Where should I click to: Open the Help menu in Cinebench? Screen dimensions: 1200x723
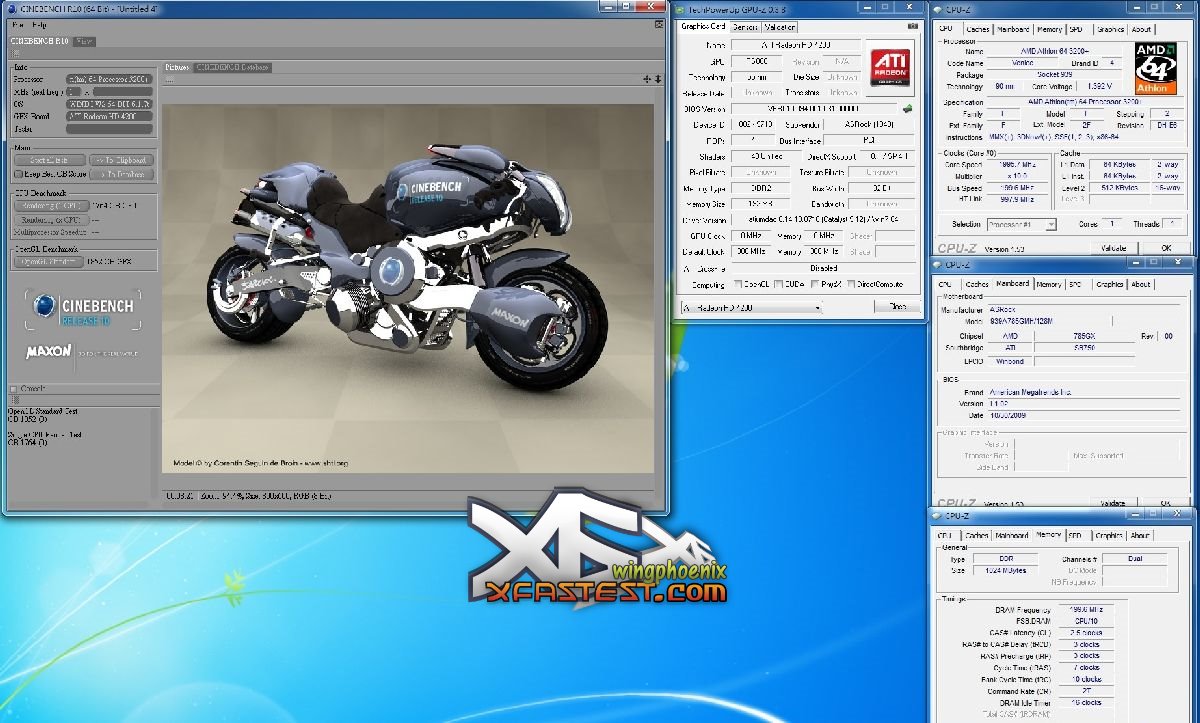39,24
